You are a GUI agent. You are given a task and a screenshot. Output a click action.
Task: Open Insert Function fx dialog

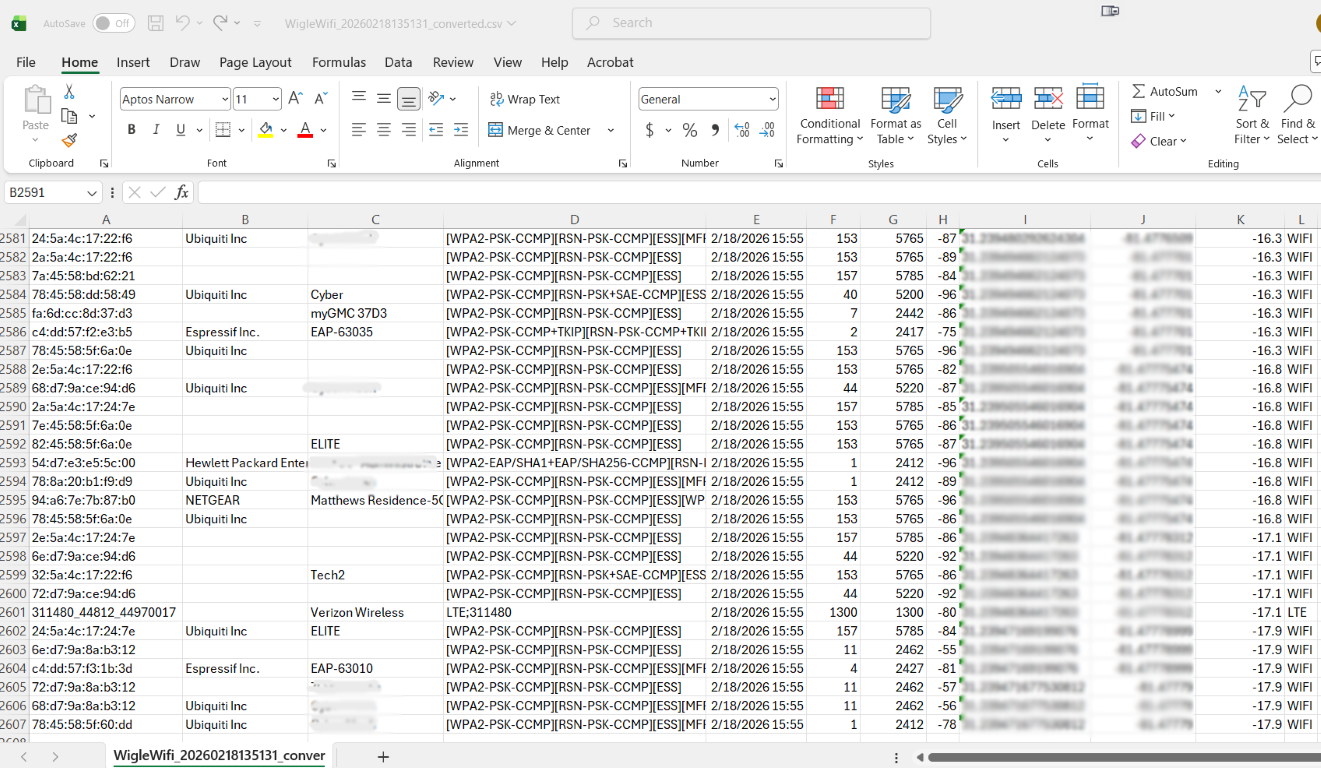(x=181, y=193)
